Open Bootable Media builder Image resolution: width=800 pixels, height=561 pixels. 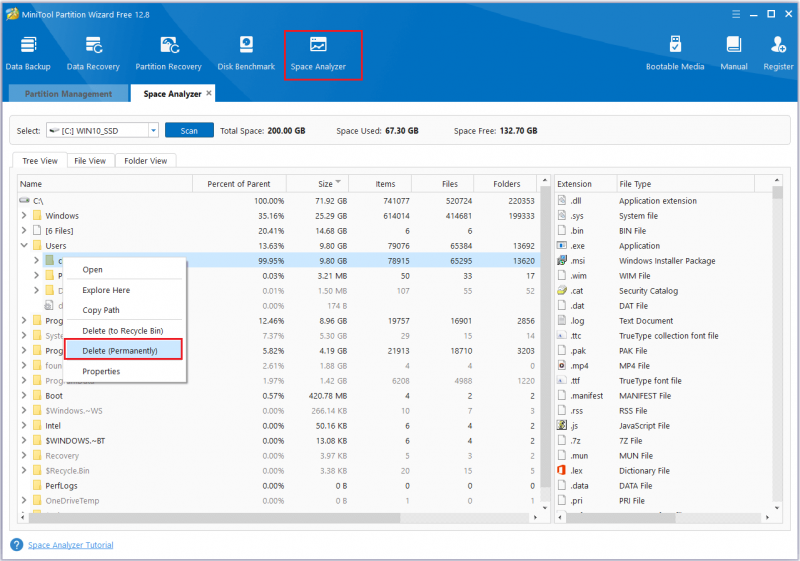[x=674, y=53]
